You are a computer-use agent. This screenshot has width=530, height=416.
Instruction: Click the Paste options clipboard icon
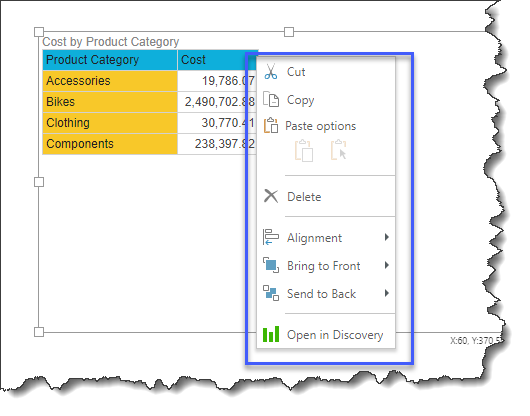pos(271,125)
